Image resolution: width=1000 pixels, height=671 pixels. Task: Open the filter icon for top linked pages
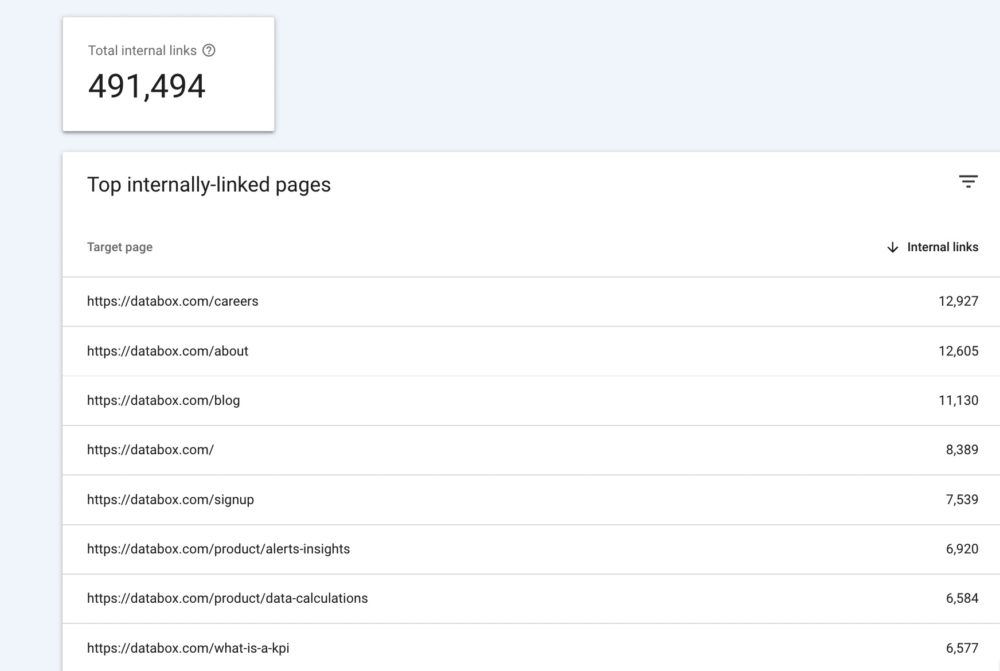pos(967,182)
